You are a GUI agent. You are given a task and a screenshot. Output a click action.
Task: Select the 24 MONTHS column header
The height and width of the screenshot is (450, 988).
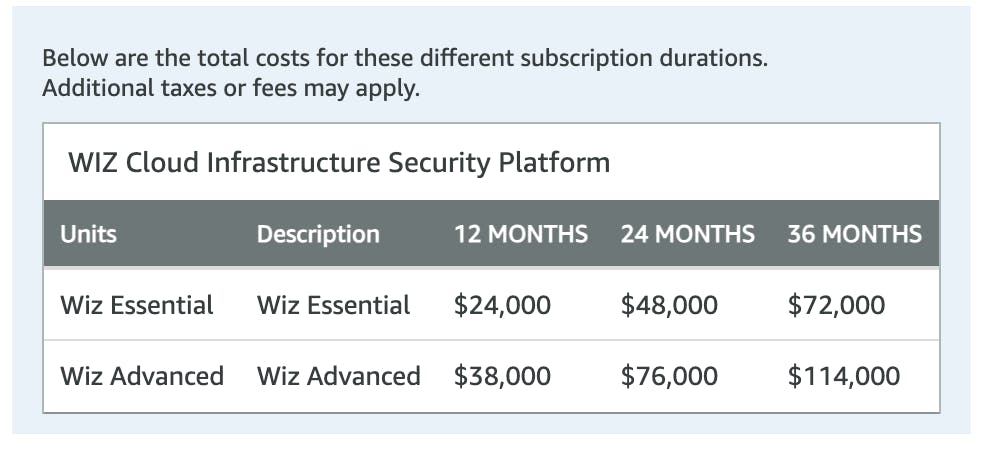point(687,234)
